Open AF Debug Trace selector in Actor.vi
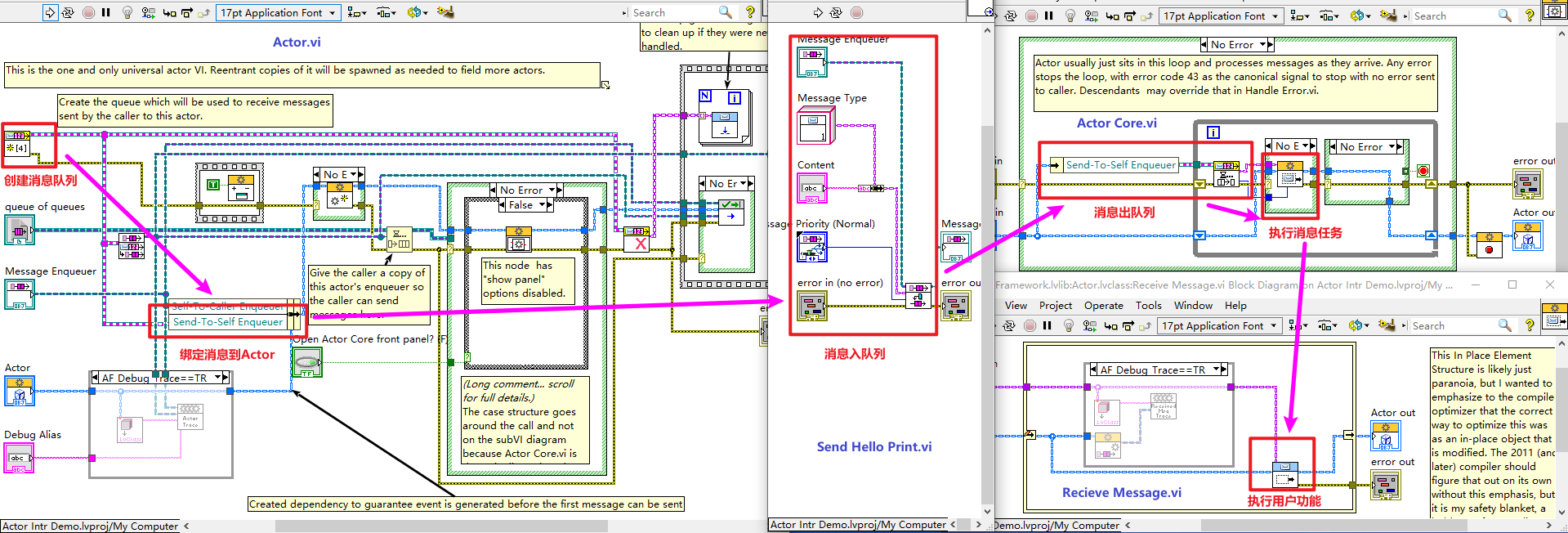 pos(161,378)
